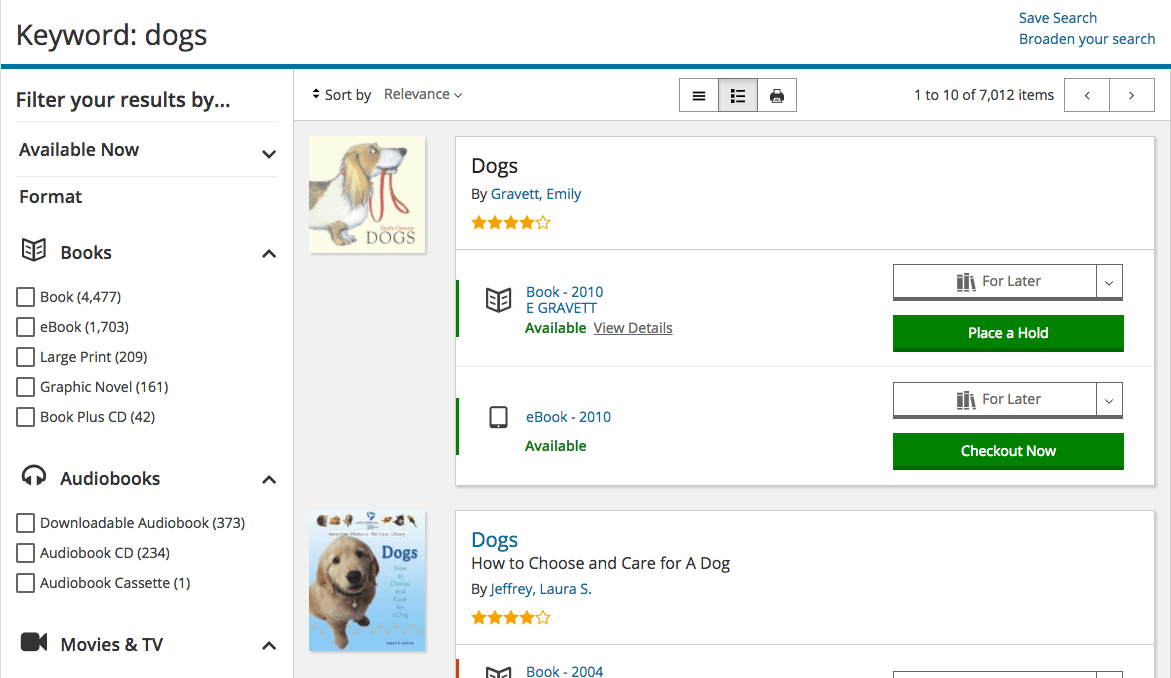Switch to compact list view icon
1171x678 pixels.
pos(699,96)
